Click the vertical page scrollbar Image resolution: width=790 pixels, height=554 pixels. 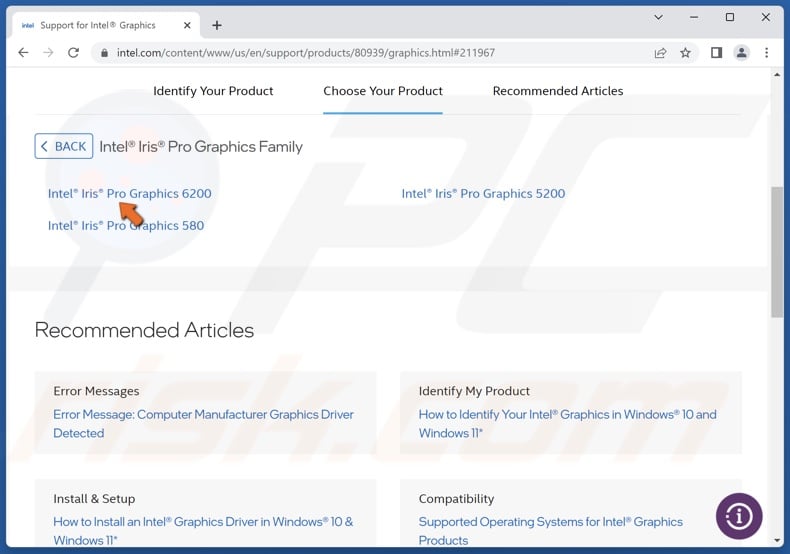[777, 250]
